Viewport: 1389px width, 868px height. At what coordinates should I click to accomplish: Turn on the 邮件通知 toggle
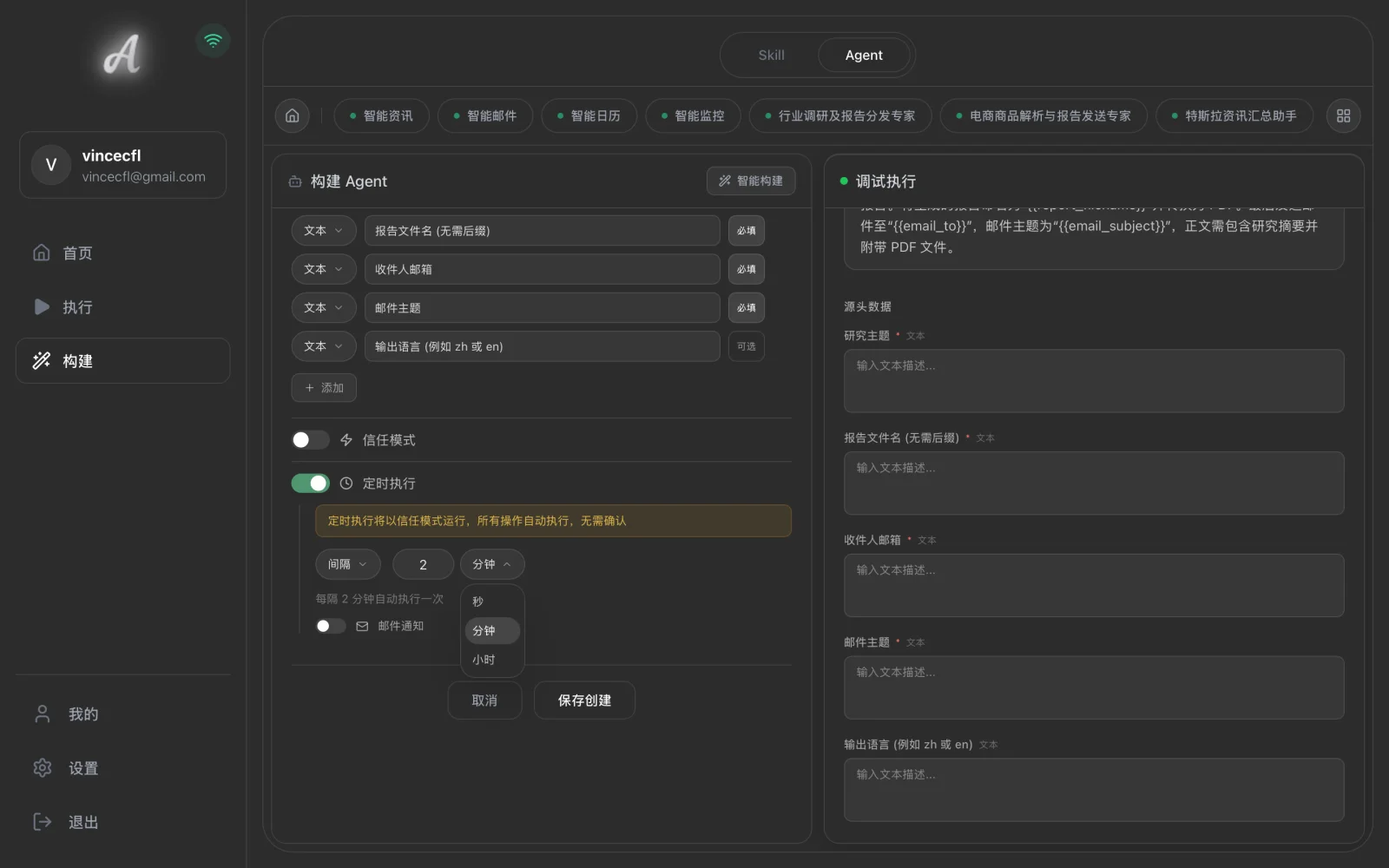tap(330, 626)
